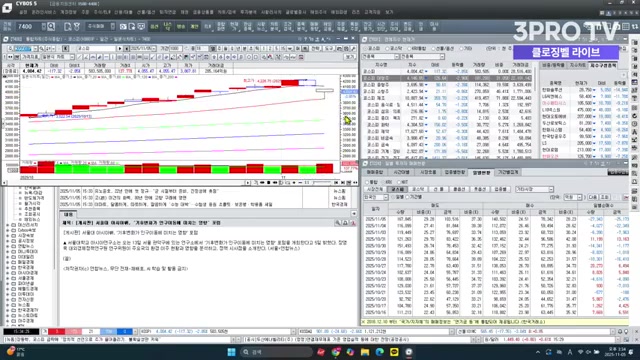The width and height of the screenshot is (640, 360).
Task: Select the trendline drawing tool in the chart toolbar
Action: pos(80,57)
